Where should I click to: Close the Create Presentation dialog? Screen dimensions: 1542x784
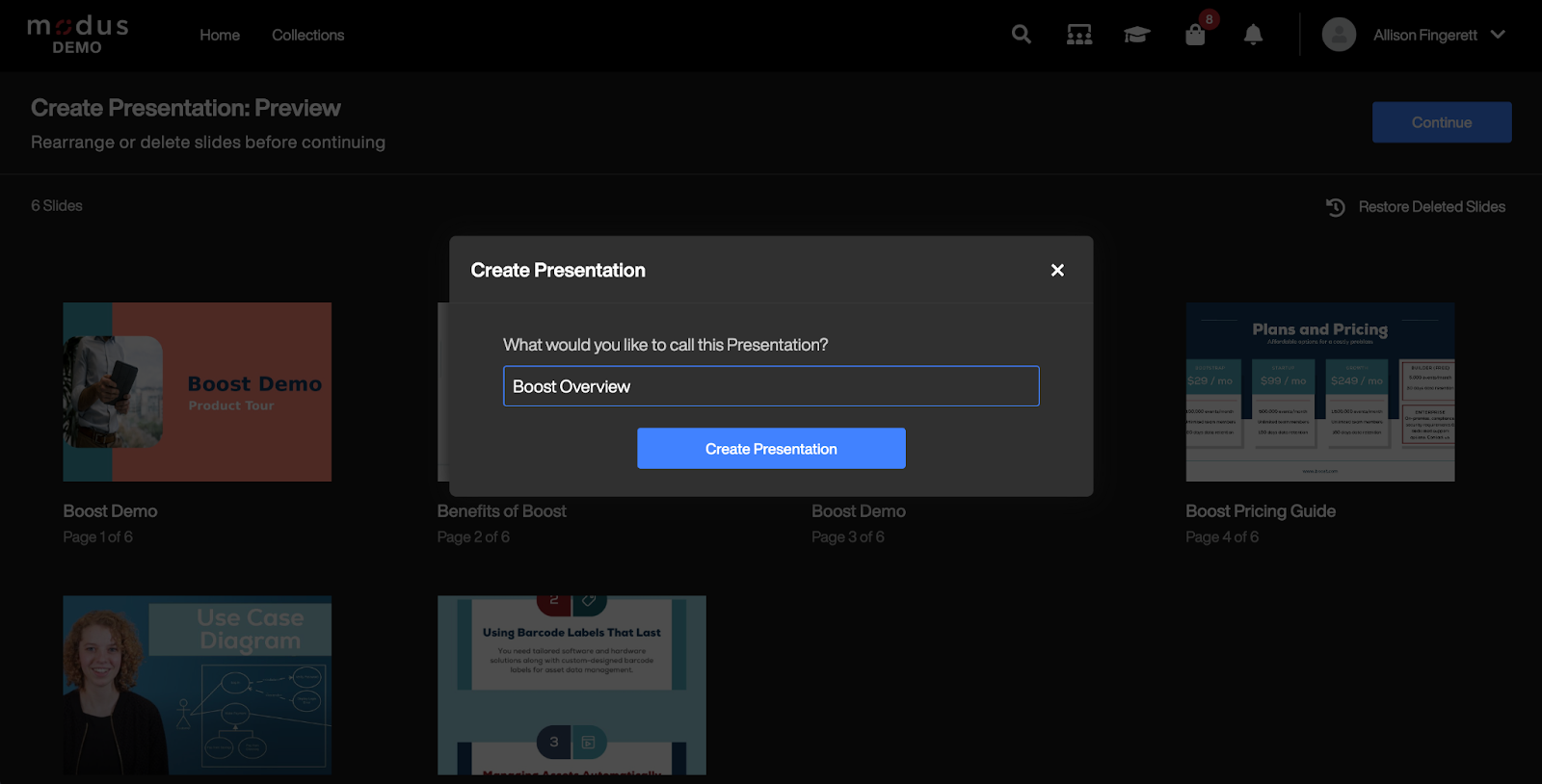coord(1057,271)
